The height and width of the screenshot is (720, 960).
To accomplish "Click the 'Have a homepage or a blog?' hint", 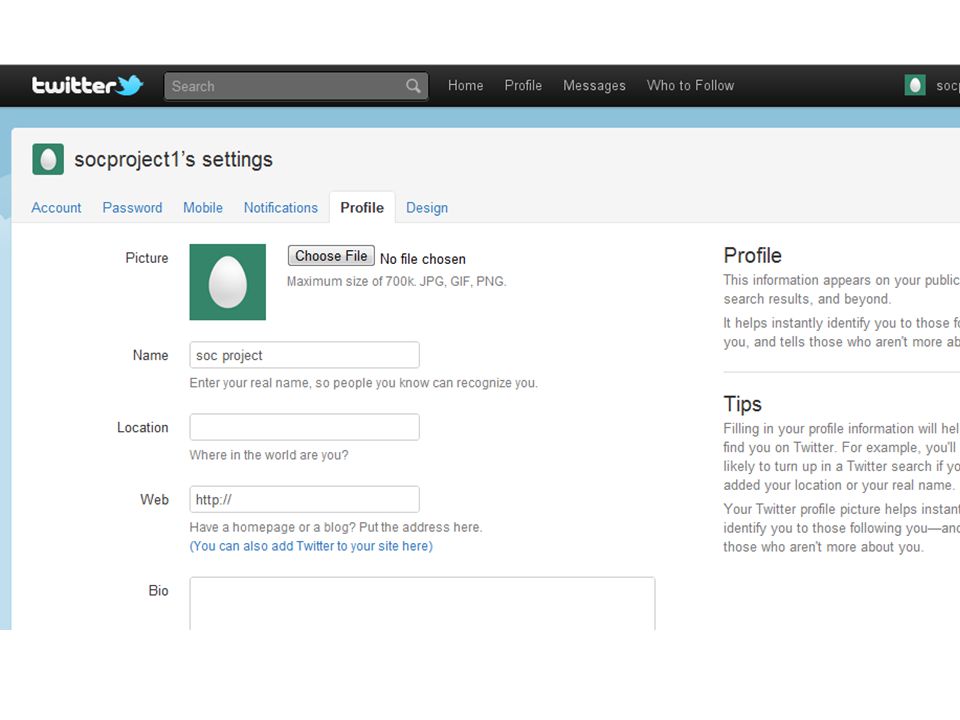I will 336,527.
